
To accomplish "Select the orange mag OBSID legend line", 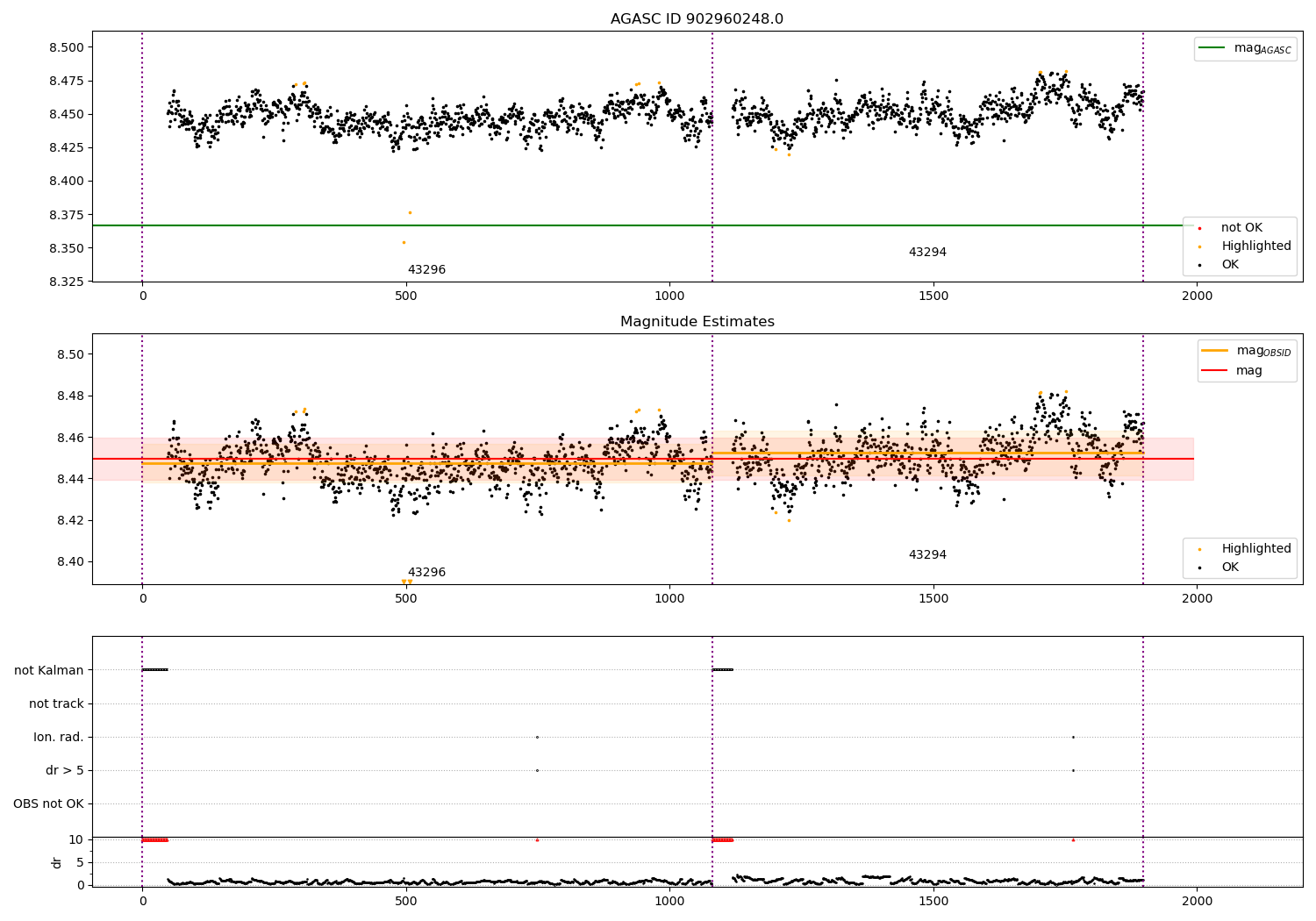I will click(1215, 351).
